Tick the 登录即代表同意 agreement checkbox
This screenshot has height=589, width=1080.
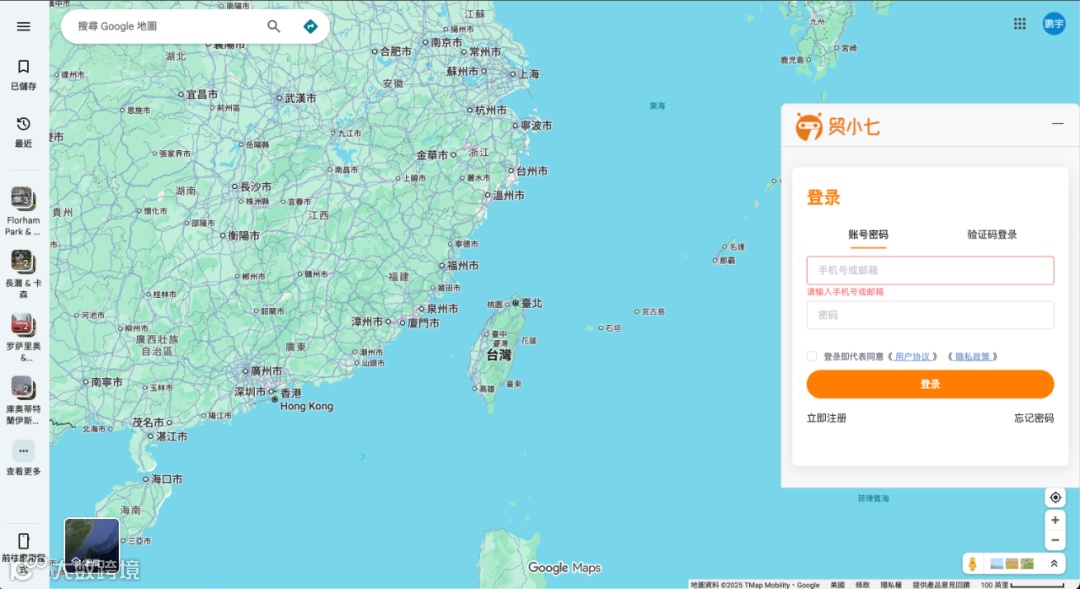point(811,356)
